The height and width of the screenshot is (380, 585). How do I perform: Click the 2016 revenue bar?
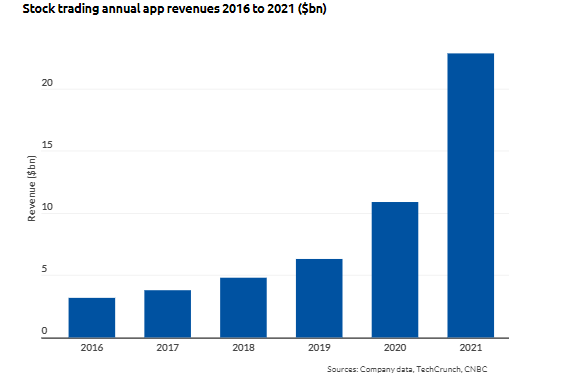pyautogui.click(x=92, y=317)
